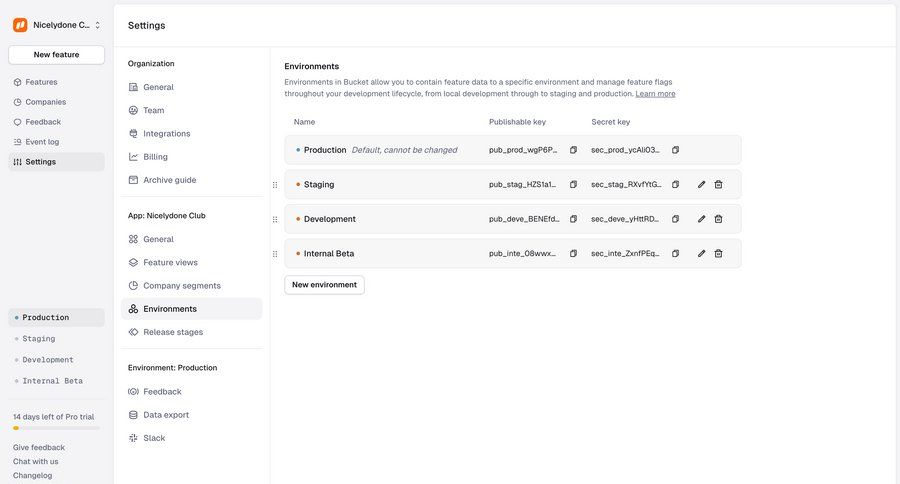Open Billing settings
Image resolution: width=900 pixels, height=484 pixels.
click(192, 157)
